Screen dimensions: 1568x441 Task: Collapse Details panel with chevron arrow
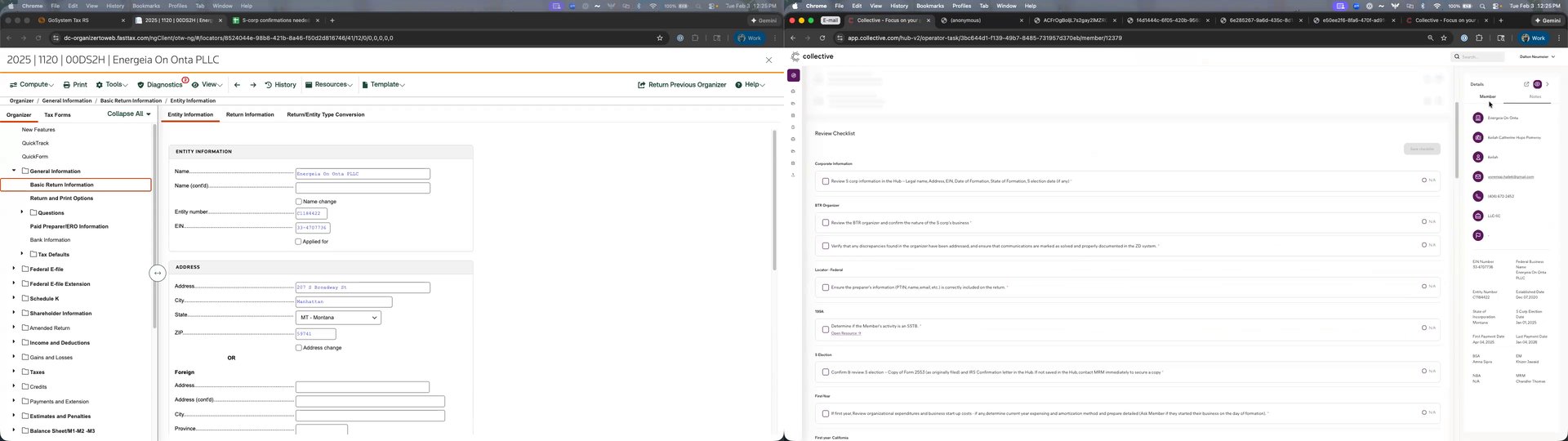1547,84
